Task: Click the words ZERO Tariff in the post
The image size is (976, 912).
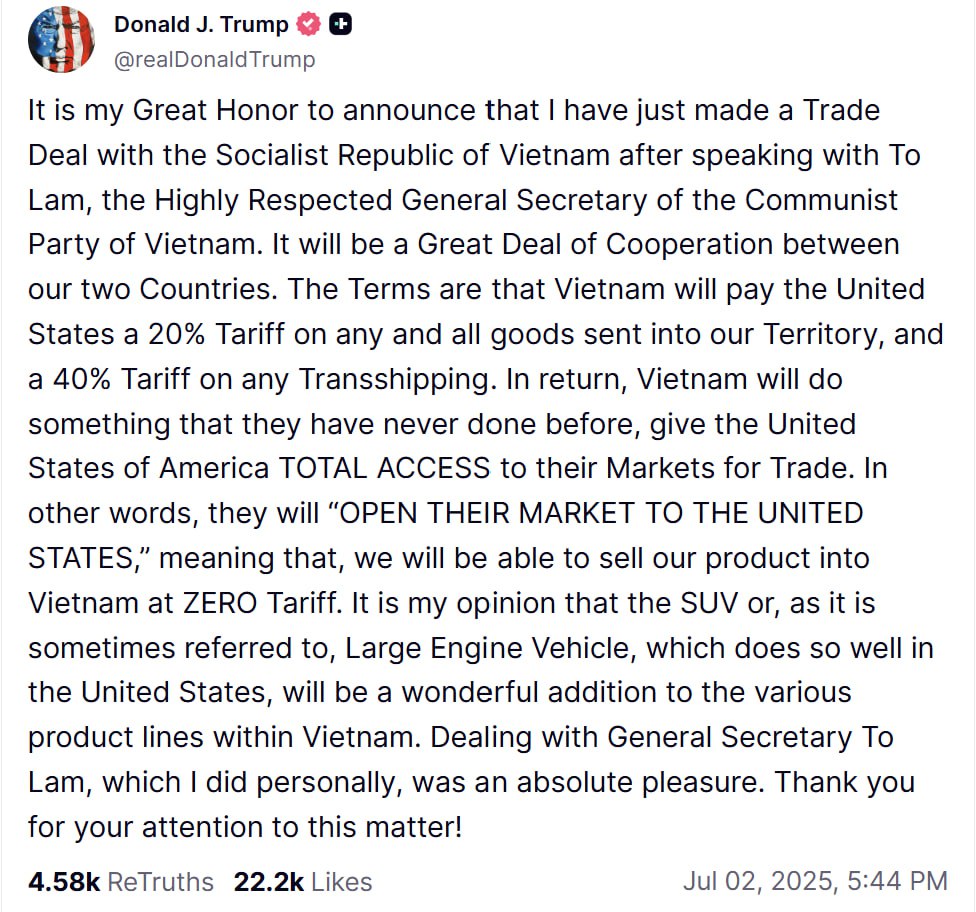Action: (x=260, y=603)
